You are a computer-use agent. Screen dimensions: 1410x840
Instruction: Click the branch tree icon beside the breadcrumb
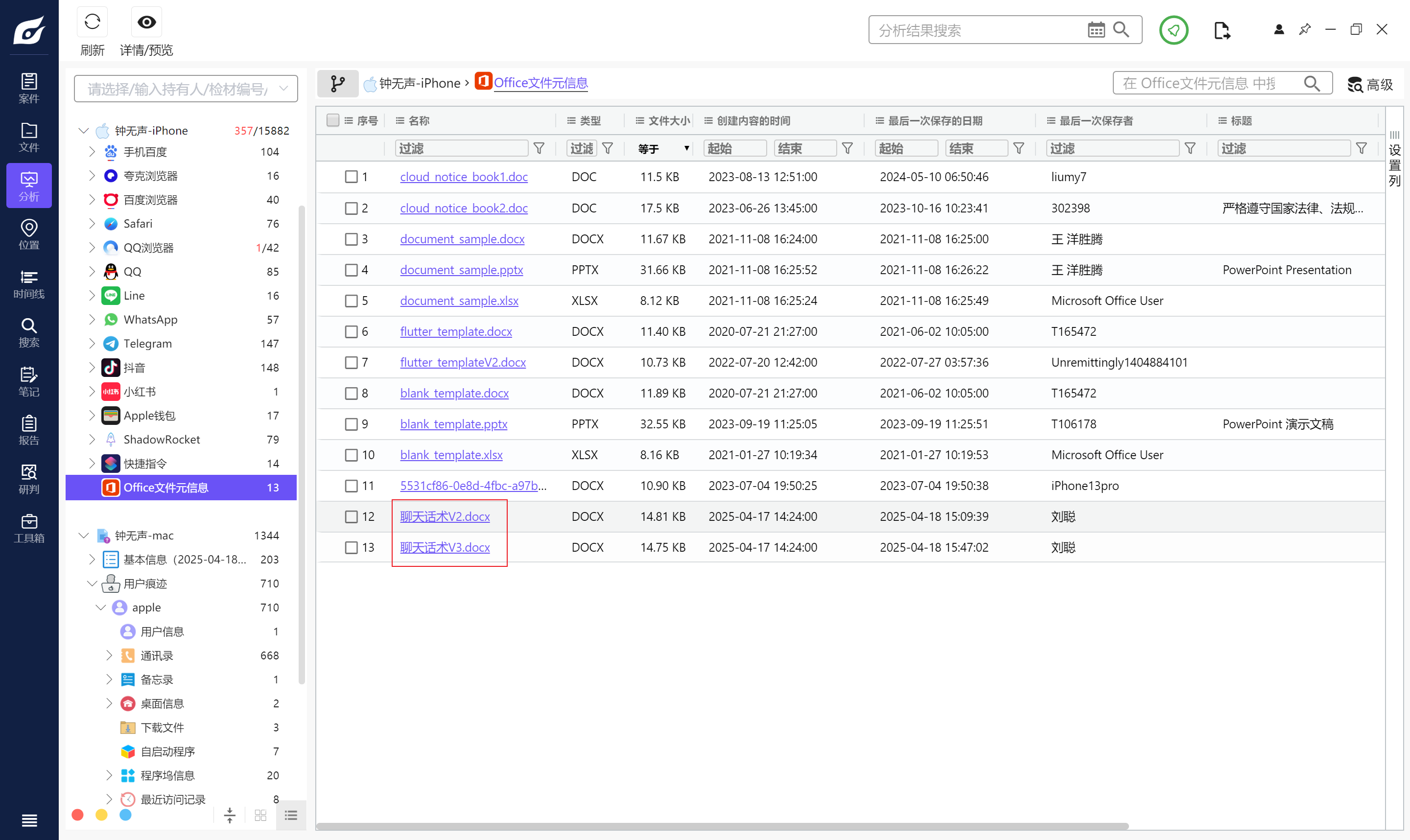point(337,84)
